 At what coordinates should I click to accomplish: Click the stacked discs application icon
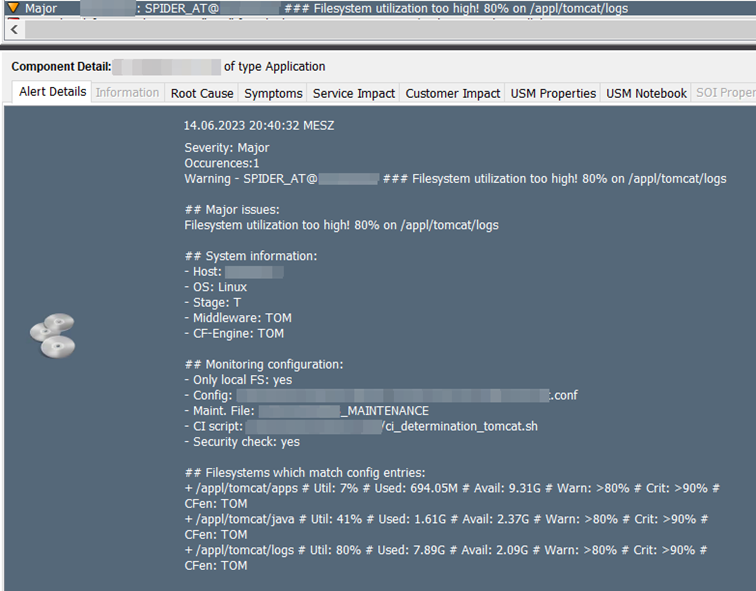[53, 336]
